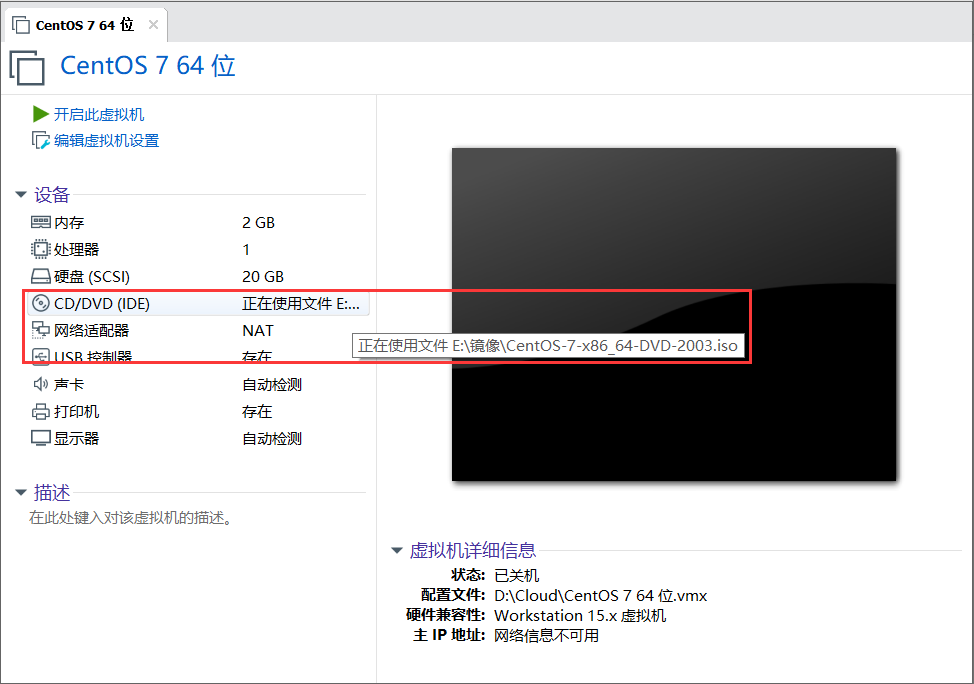This screenshot has height=684, width=974.
Task: Select the CD/DVD (IDE) device row
Action: pyautogui.click(x=198, y=303)
